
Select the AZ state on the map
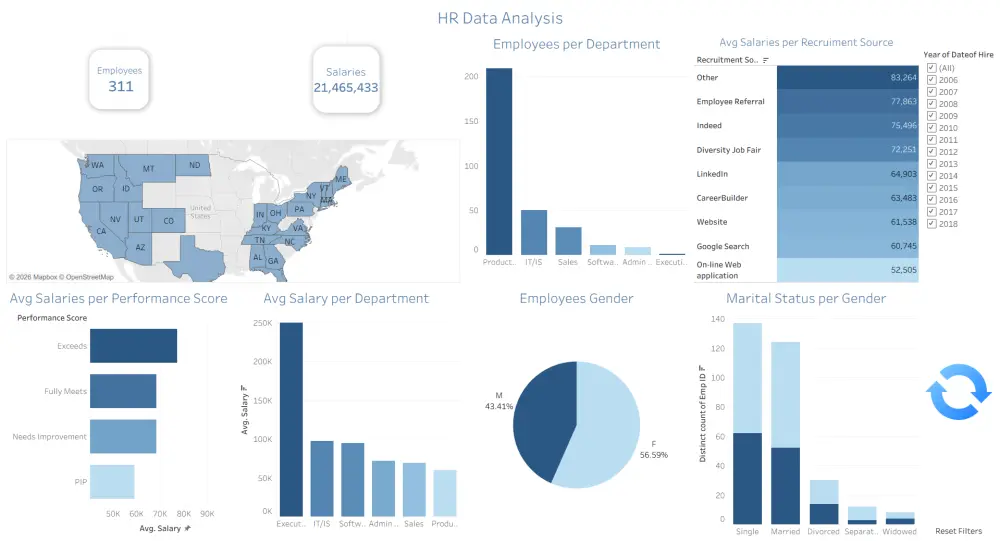tap(139, 247)
